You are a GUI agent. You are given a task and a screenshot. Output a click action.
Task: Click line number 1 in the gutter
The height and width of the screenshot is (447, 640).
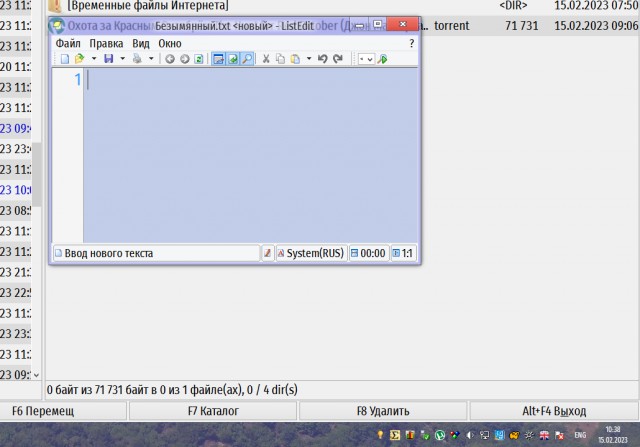coord(78,80)
